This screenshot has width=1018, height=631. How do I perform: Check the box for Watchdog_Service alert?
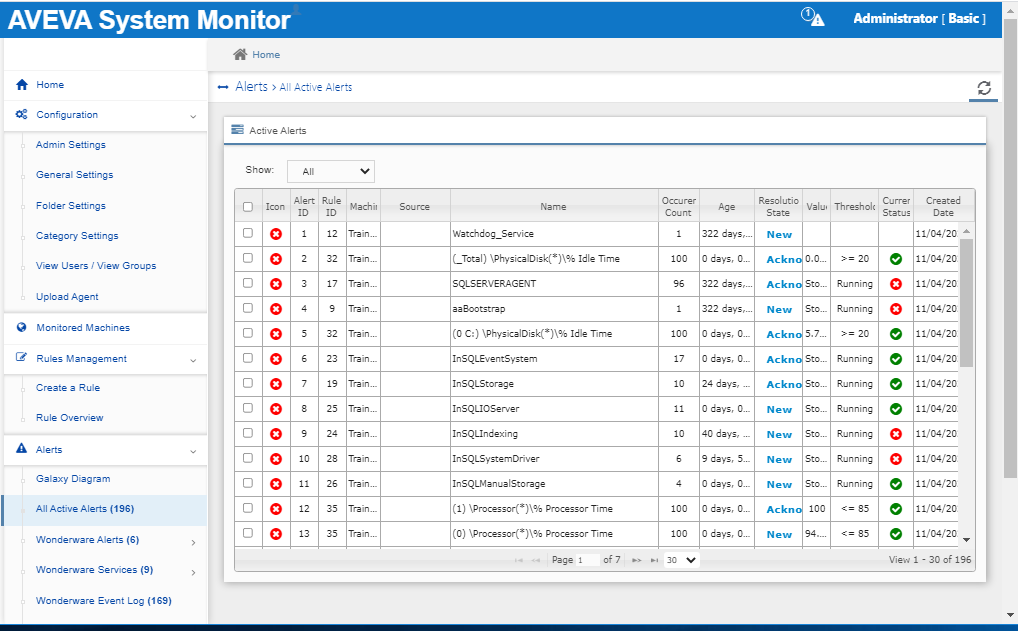point(248,232)
